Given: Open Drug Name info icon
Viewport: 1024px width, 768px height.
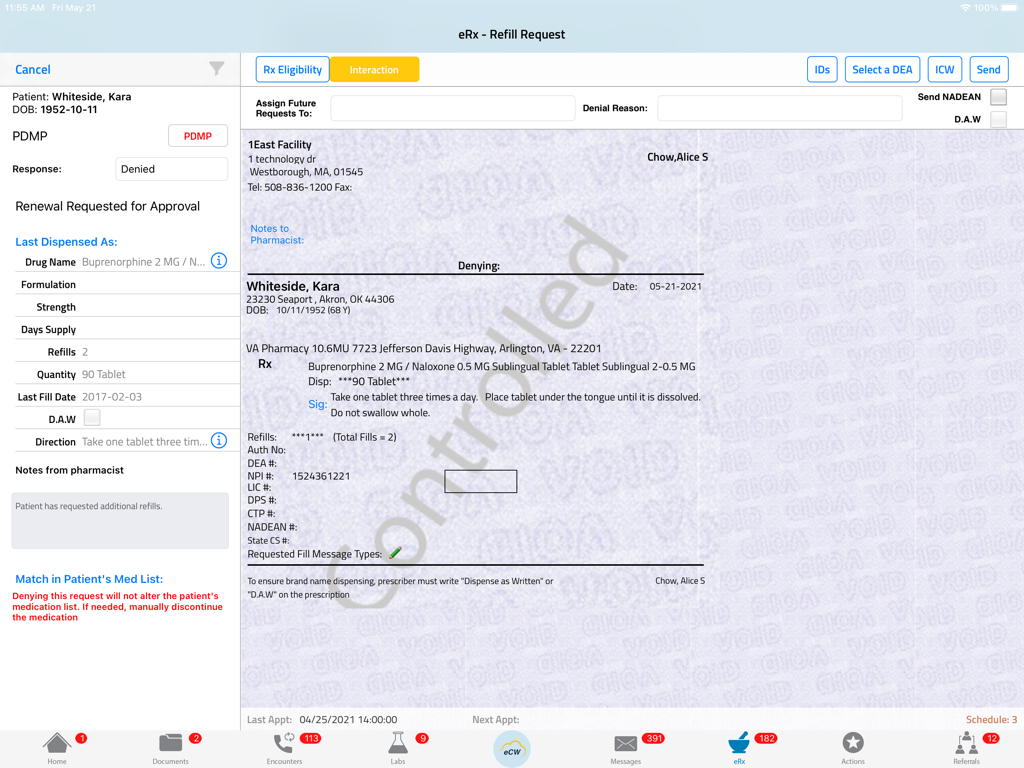Looking at the screenshot, I should click(x=219, y=261).
